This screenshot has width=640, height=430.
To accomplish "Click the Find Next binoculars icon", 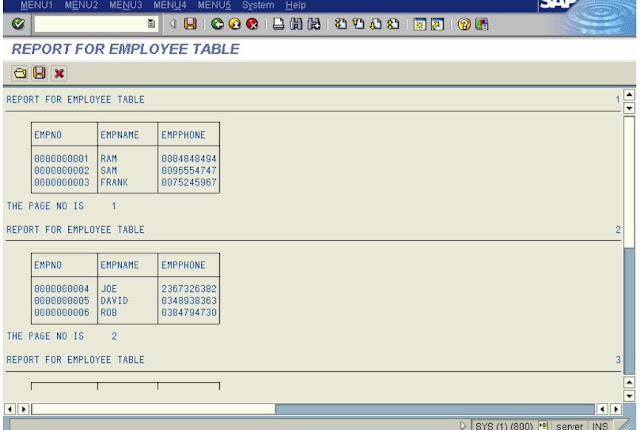I will pyautogui.click(x=314, y=24).
